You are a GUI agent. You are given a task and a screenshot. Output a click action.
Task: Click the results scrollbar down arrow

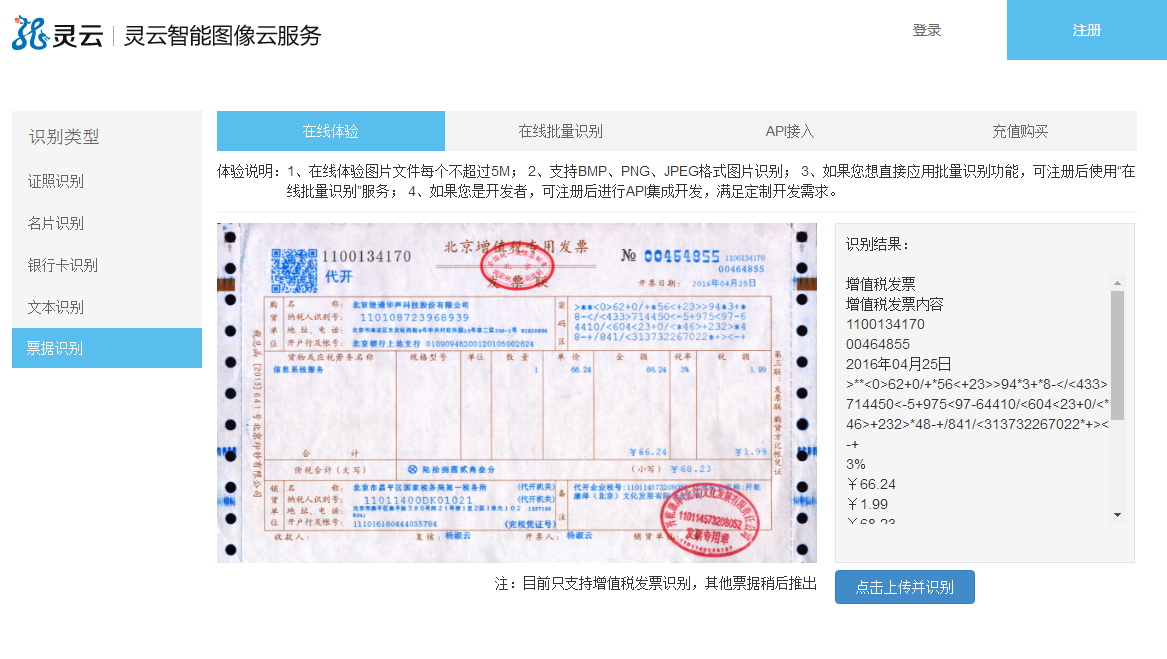click(1117, 515)
